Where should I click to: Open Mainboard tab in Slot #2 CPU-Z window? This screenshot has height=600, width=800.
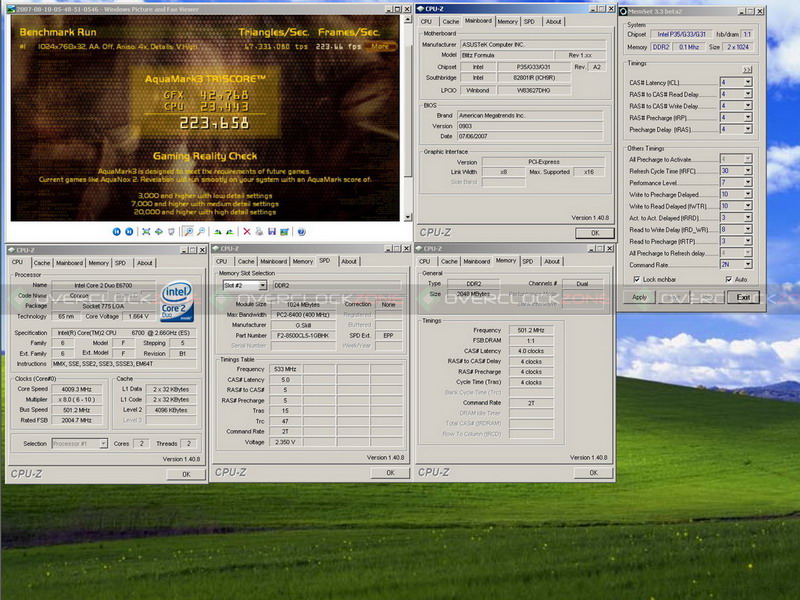coord(273,261)
